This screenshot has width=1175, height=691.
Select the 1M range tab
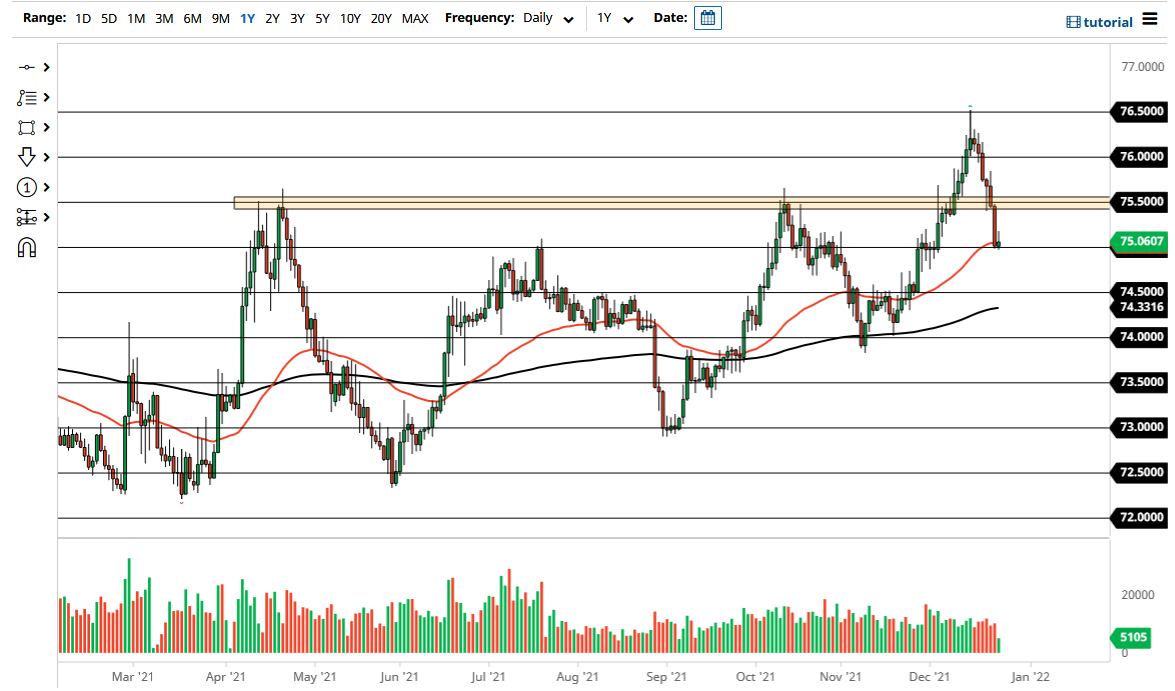[136, 18]
